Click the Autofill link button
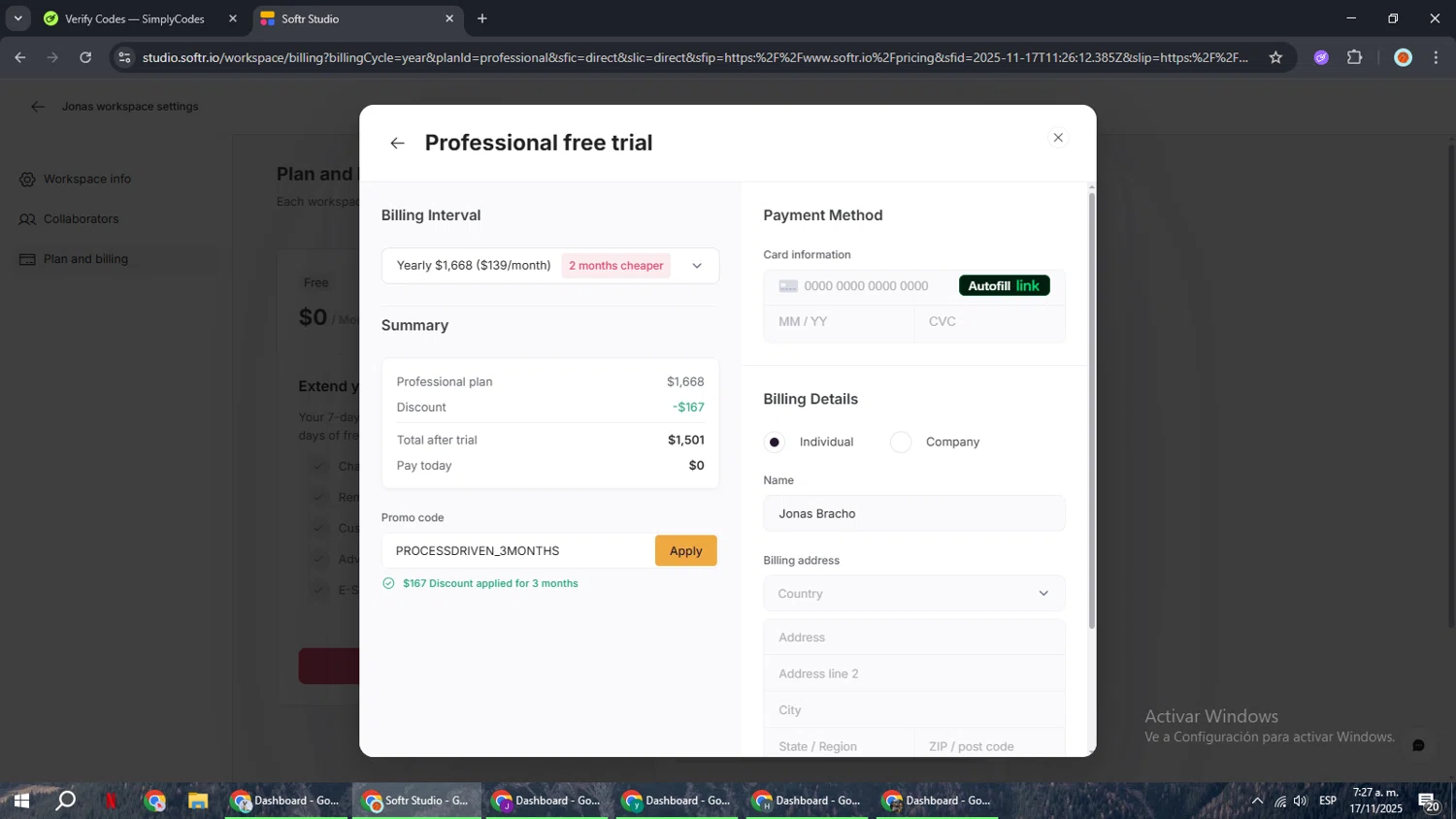 point(1004,286)
